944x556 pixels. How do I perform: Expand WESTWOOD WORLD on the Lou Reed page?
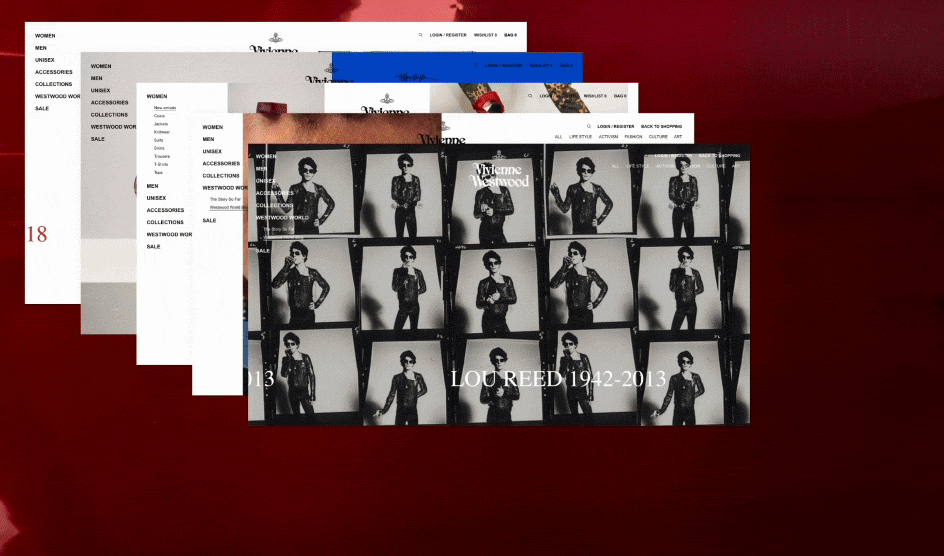coord(282,217)
